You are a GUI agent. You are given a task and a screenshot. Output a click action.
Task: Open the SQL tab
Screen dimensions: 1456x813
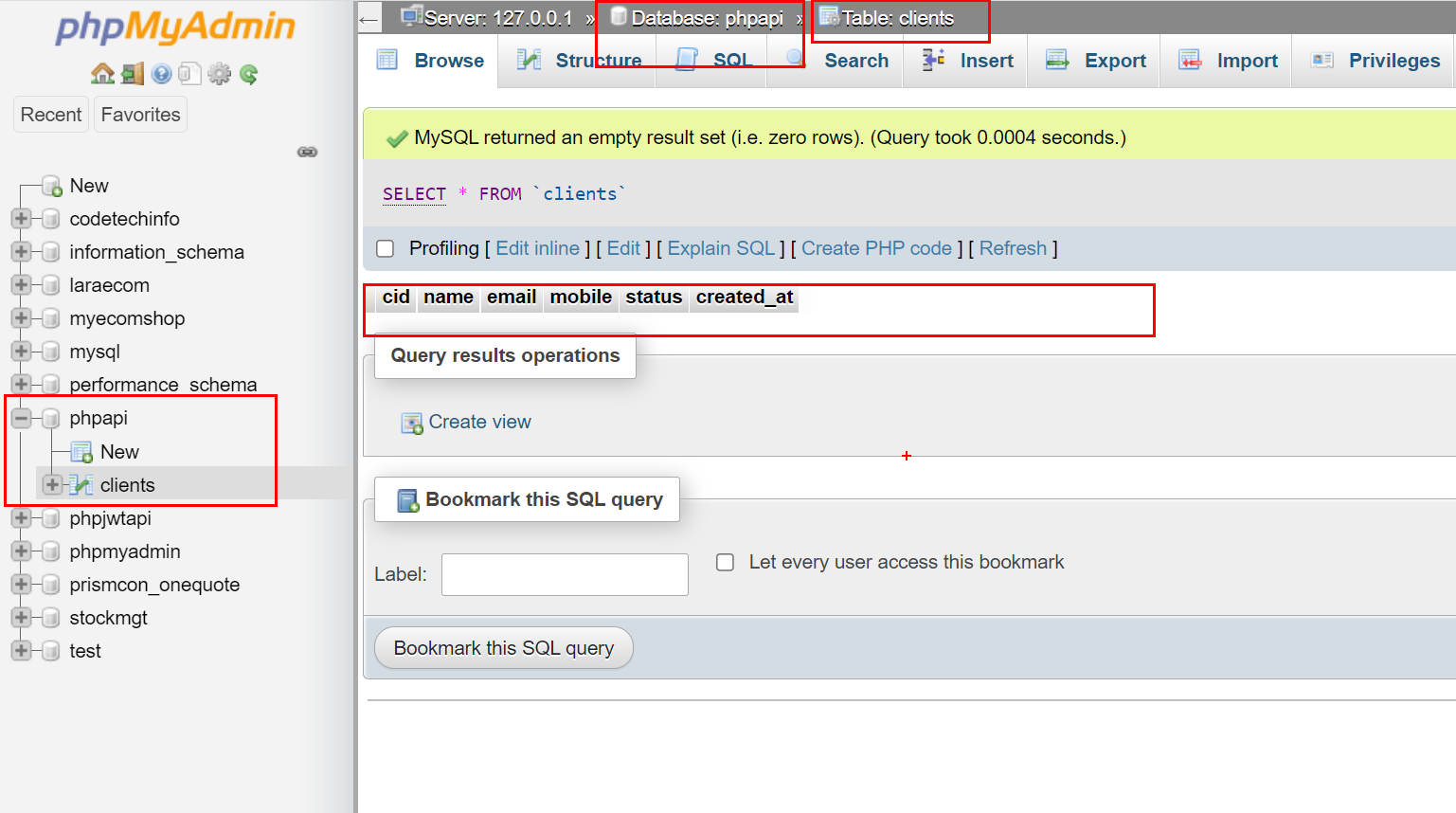coord(712,61)
